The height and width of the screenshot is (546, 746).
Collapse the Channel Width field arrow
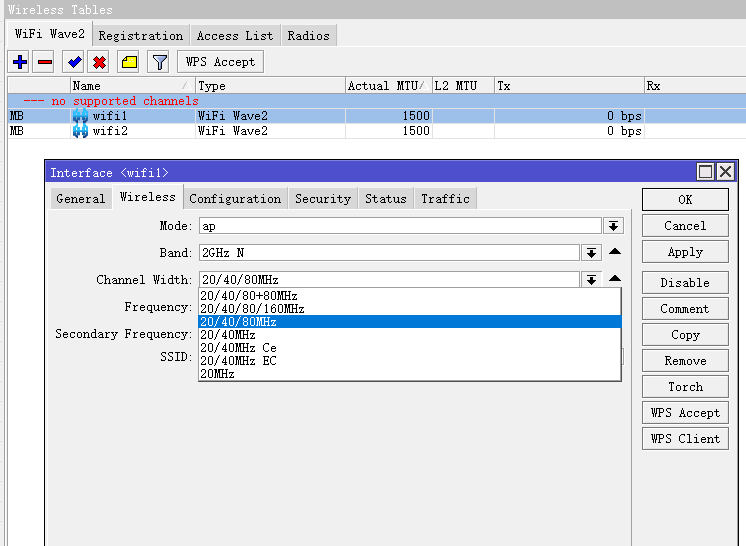tap(616, 279)
